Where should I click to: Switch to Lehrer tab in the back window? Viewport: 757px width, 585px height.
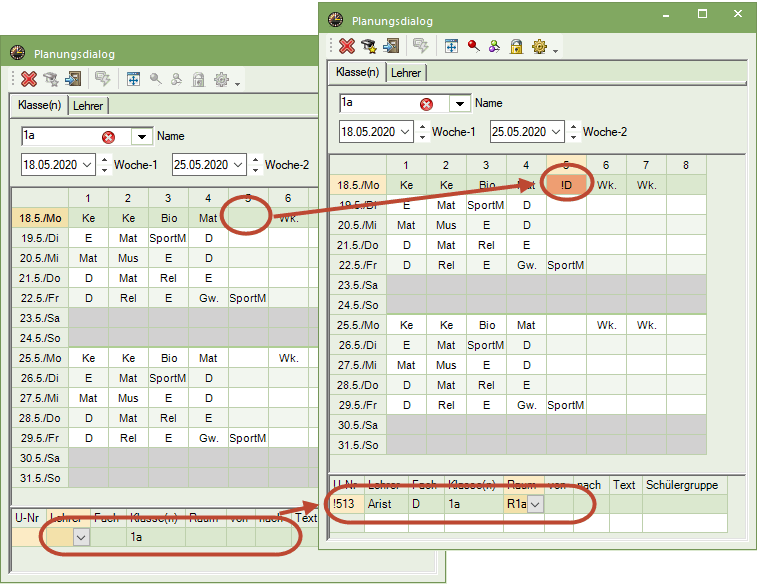[x=88, y=106]
